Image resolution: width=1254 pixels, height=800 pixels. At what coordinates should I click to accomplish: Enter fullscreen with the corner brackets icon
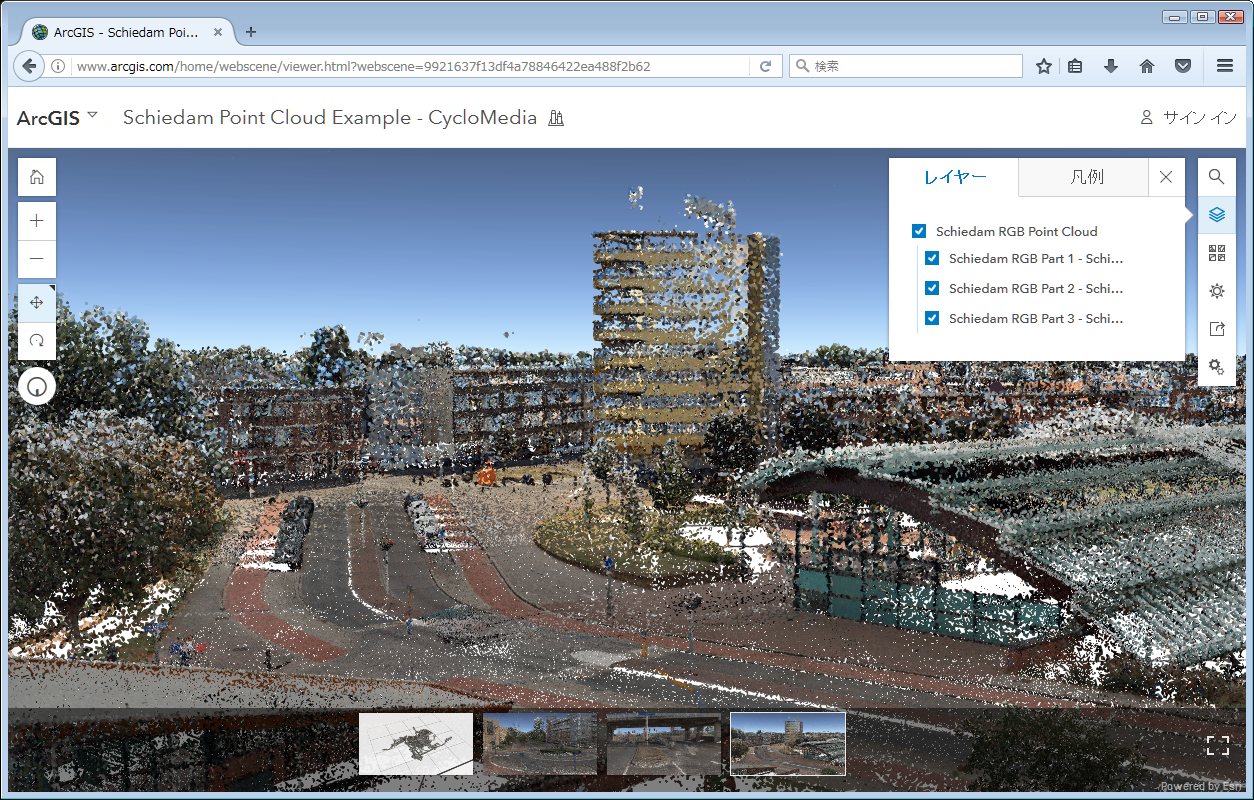1217,745
